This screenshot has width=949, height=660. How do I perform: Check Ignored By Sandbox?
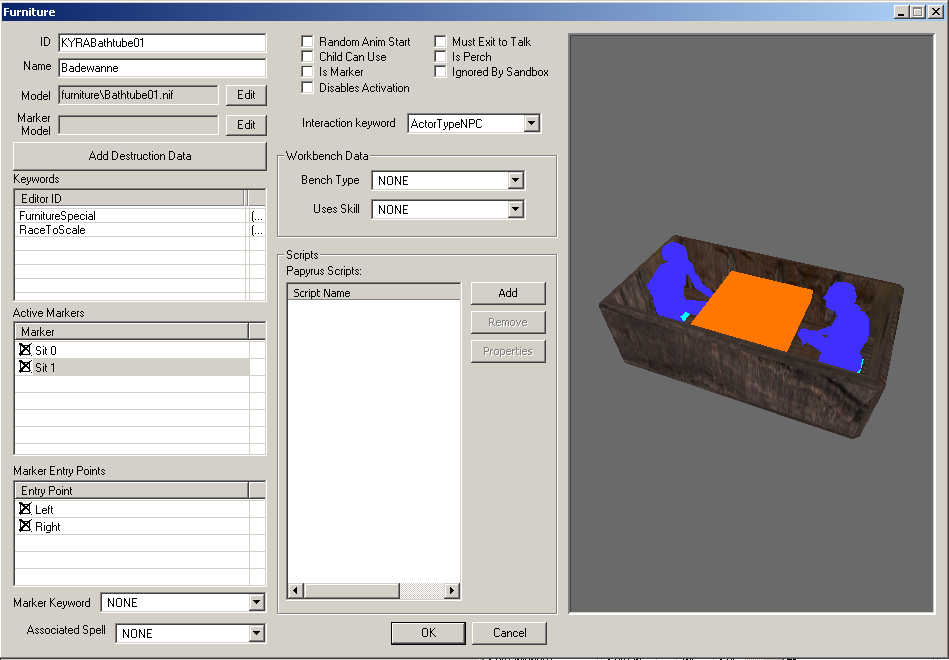pyautogui.click(x=441, y=72)
